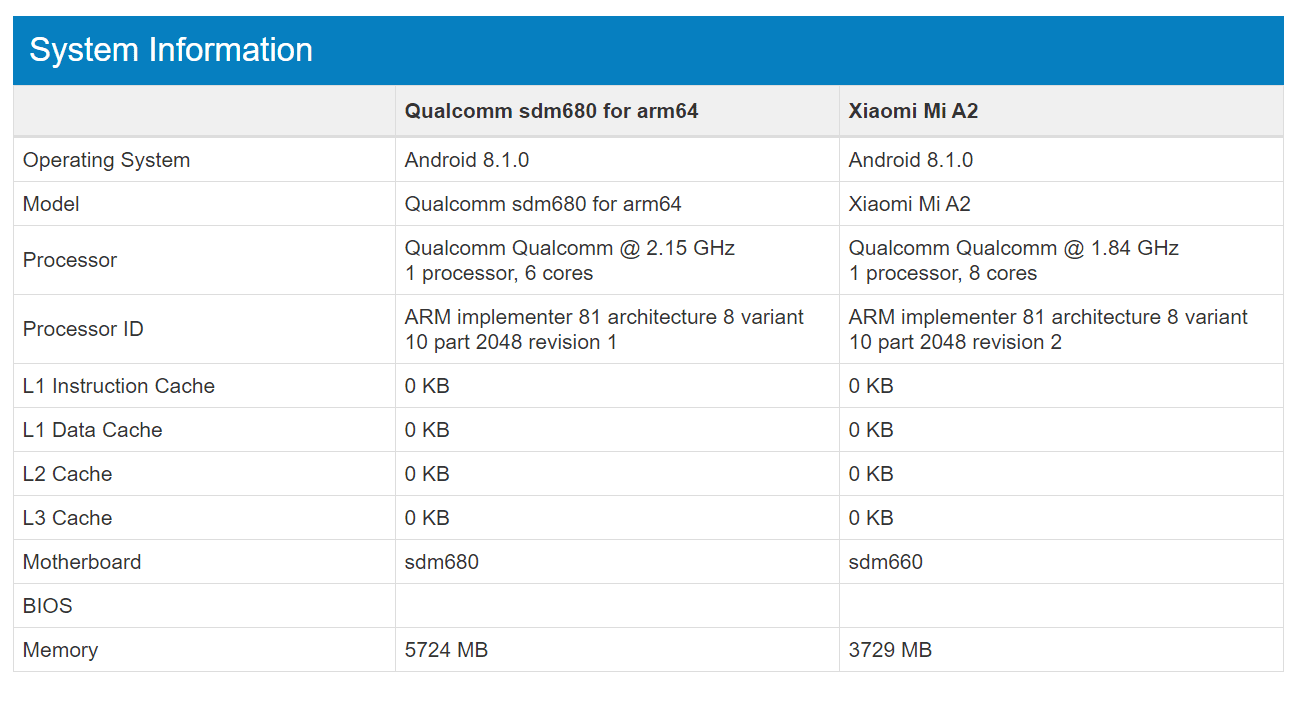
Task: Click the BIOS row label
Action: pos(48,606)
